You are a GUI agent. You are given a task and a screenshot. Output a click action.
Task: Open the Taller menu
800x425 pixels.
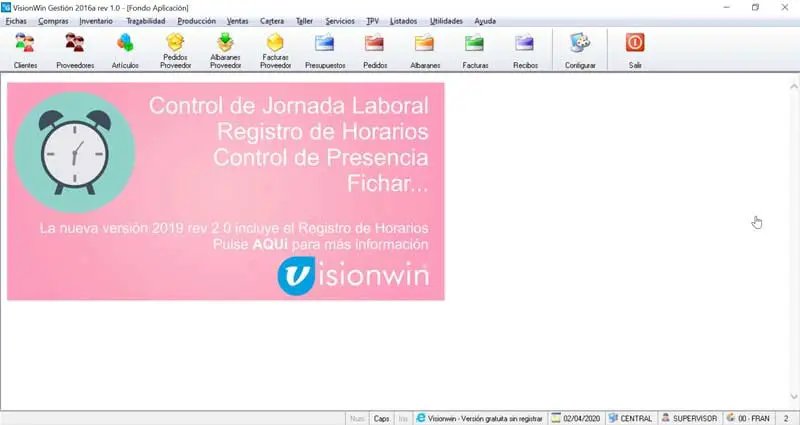[x=304, y=21]
